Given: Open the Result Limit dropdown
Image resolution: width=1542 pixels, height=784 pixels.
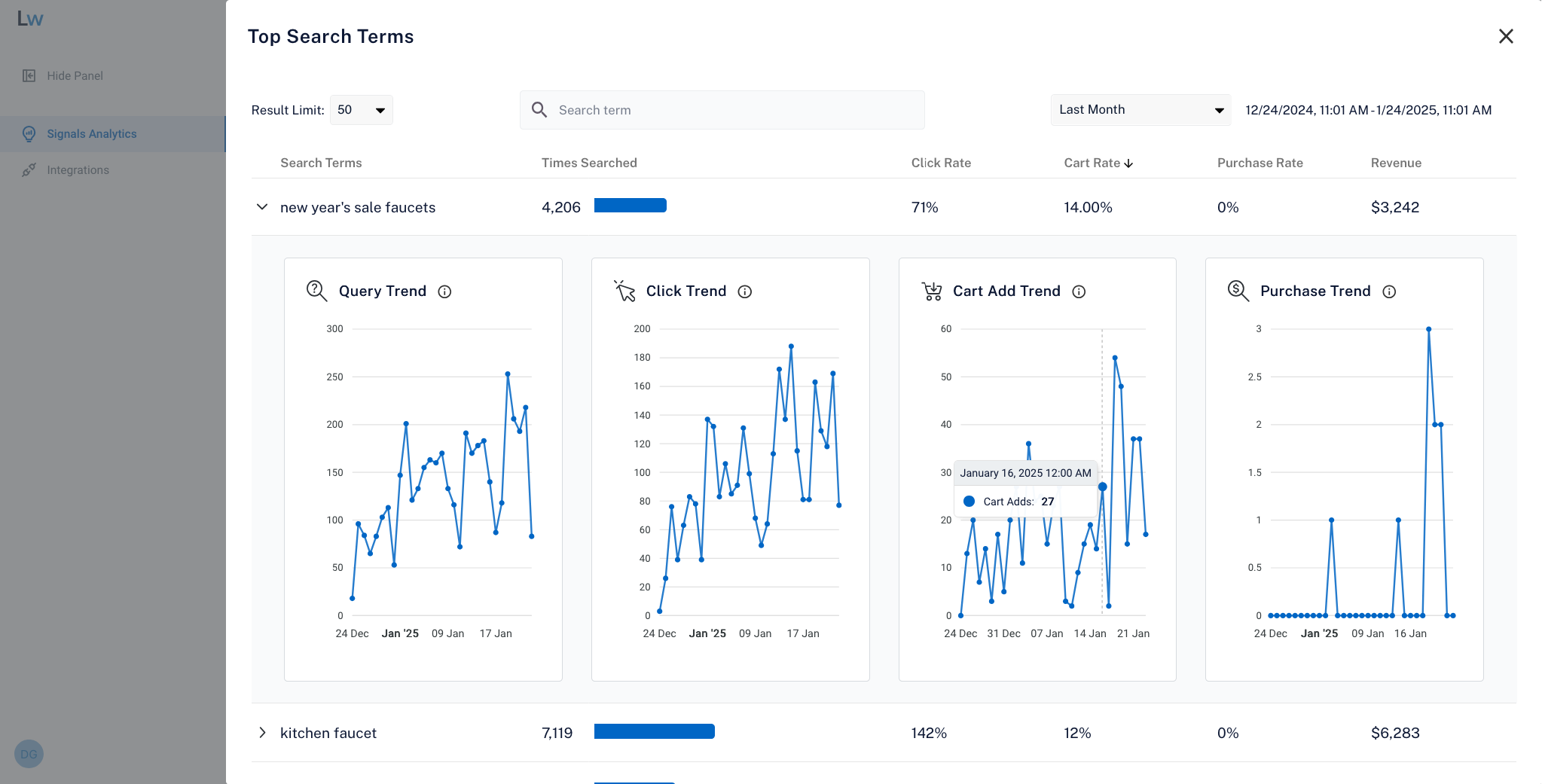Looking at the screenshot, I should [362, 110].
